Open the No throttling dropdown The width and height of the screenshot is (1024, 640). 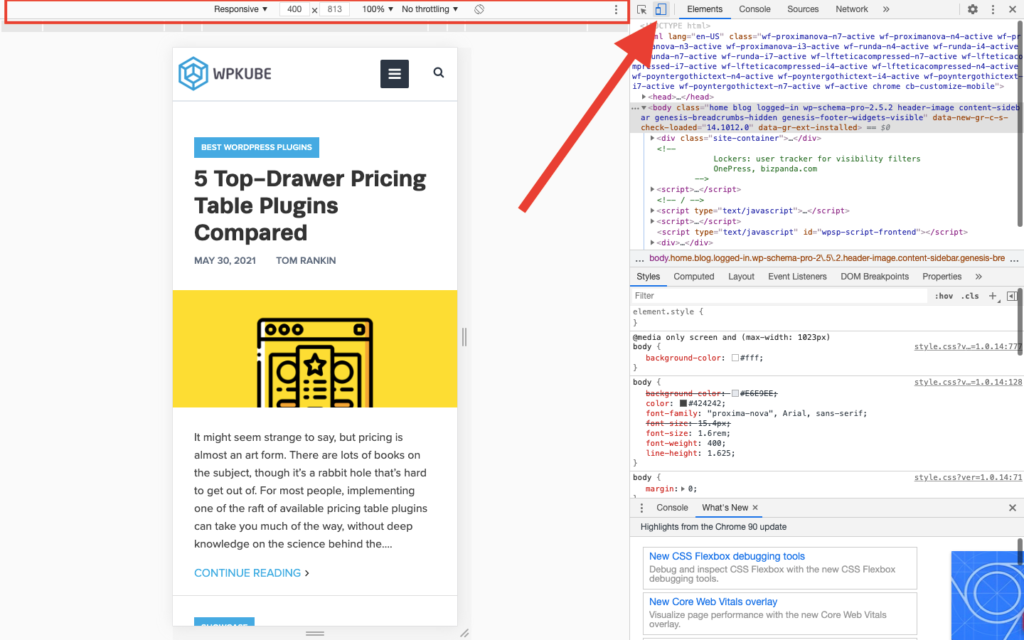tap(430, 9)
